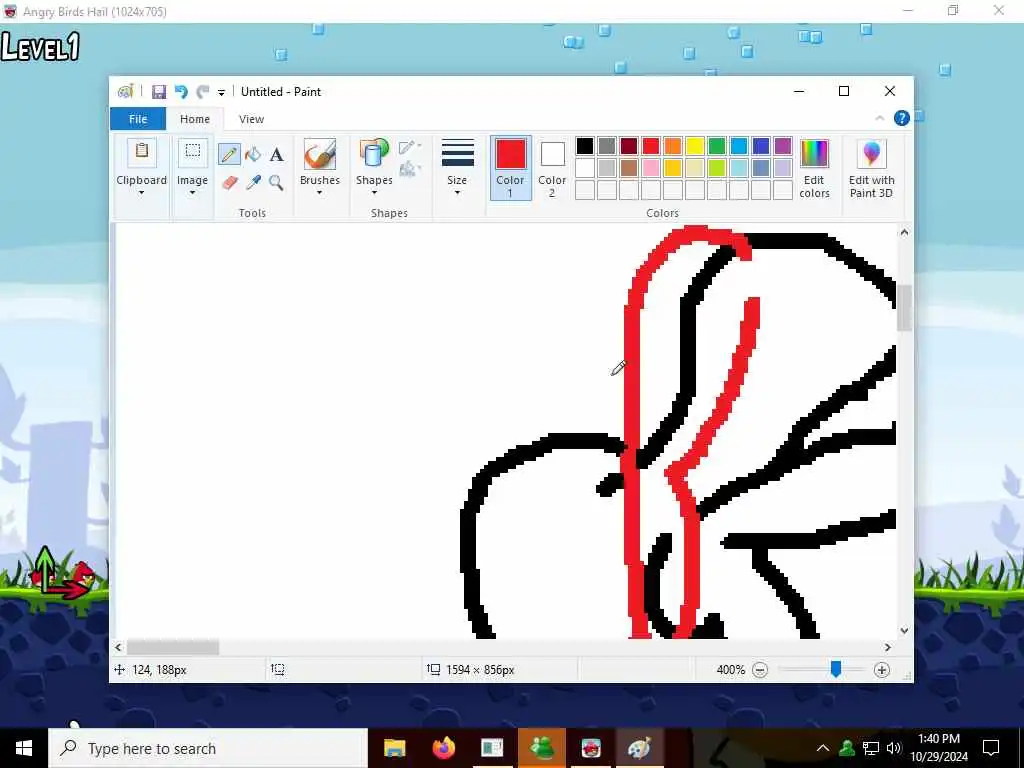
Task: Open the shape Outline dropdown
Action: tap(409, 147)
